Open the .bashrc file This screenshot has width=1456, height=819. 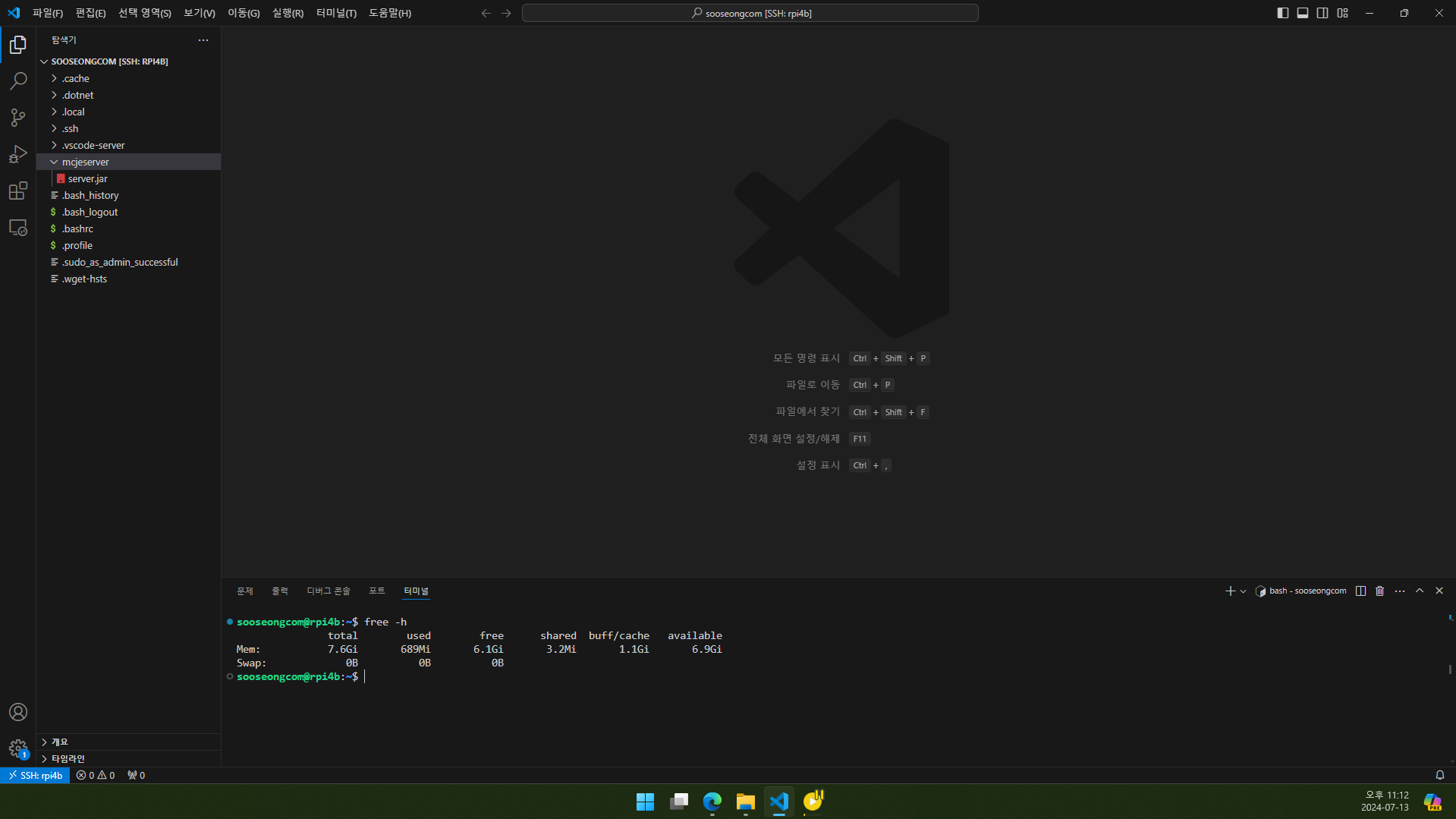tap(128, 228)
